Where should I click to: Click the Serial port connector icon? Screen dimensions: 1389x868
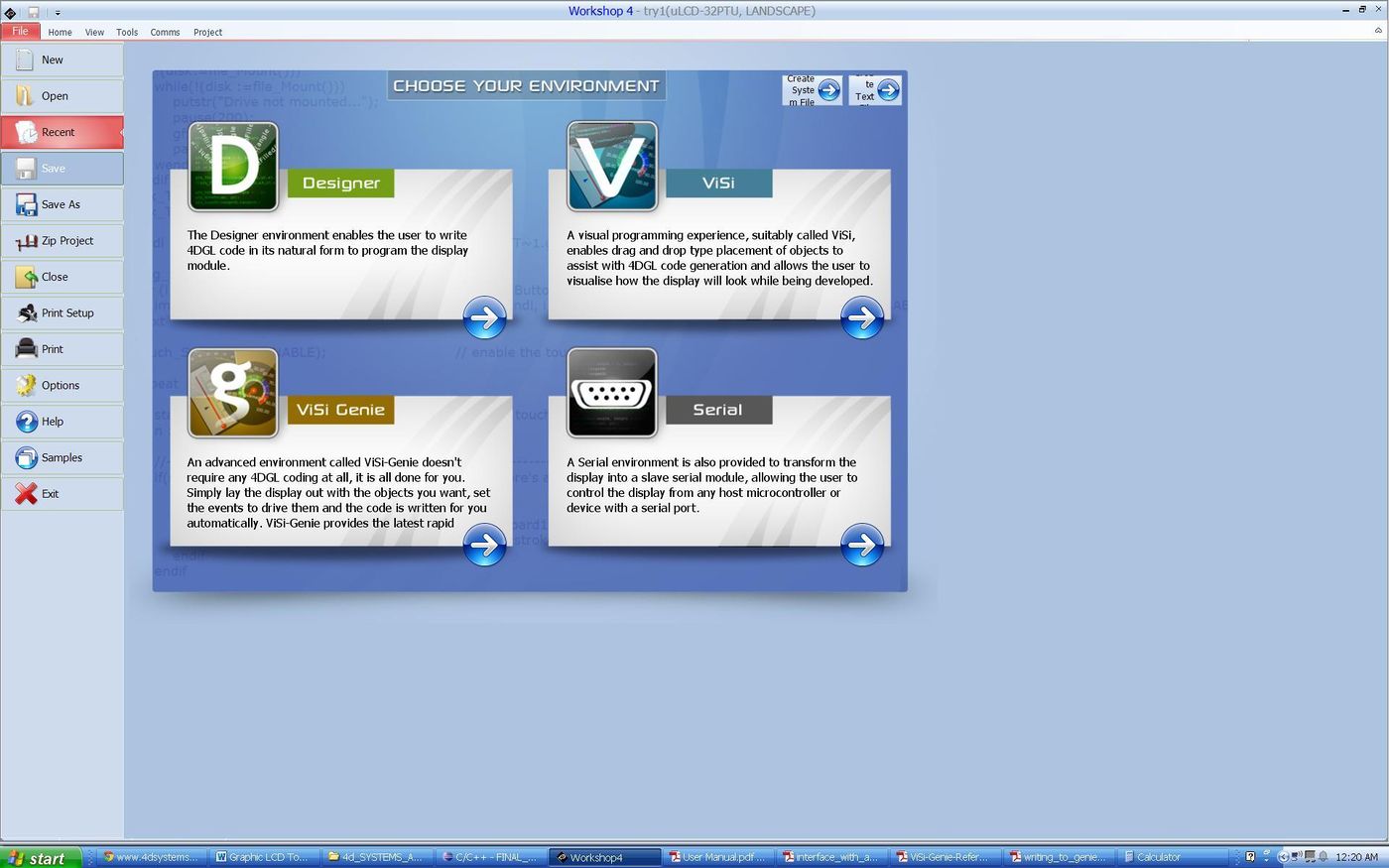[612, 393]
